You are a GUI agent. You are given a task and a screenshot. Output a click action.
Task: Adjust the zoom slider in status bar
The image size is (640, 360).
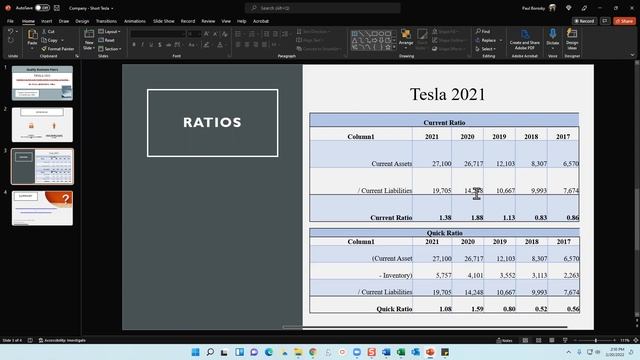coord(596,340)
